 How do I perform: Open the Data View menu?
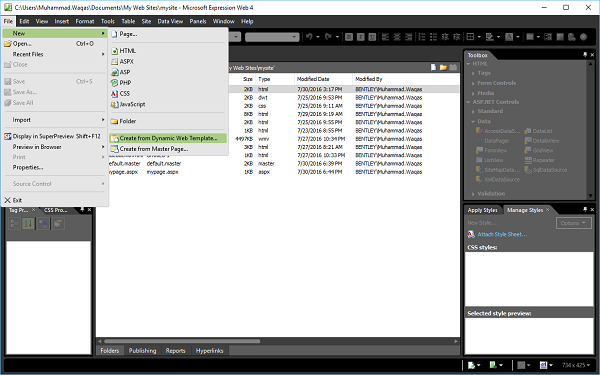point(170,21)
